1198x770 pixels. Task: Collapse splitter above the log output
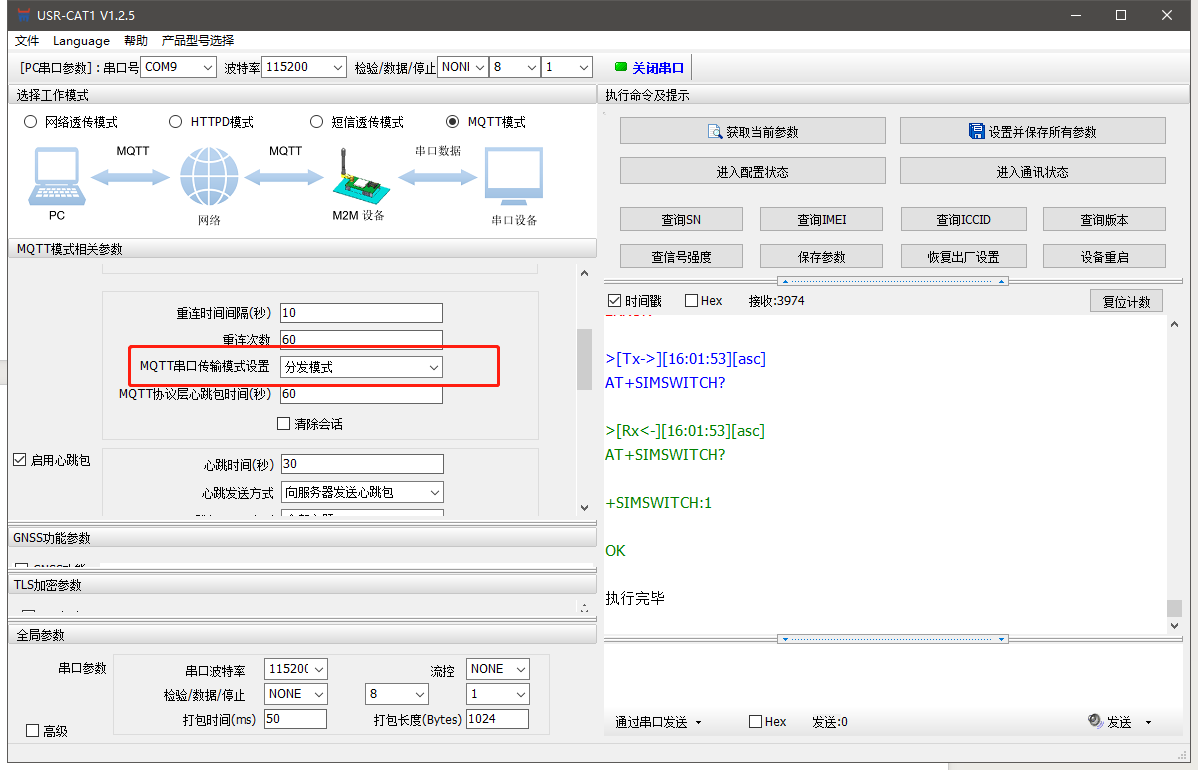892,281
